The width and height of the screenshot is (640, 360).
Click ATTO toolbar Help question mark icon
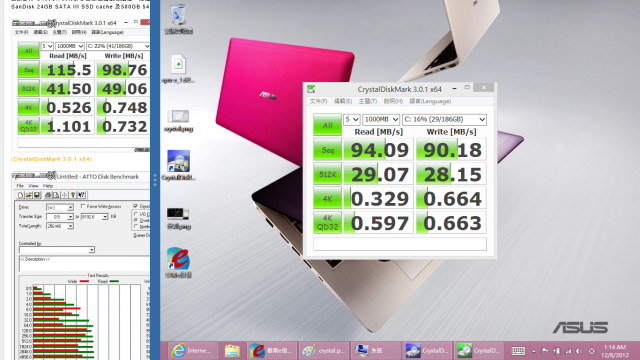tap(73, 195)
